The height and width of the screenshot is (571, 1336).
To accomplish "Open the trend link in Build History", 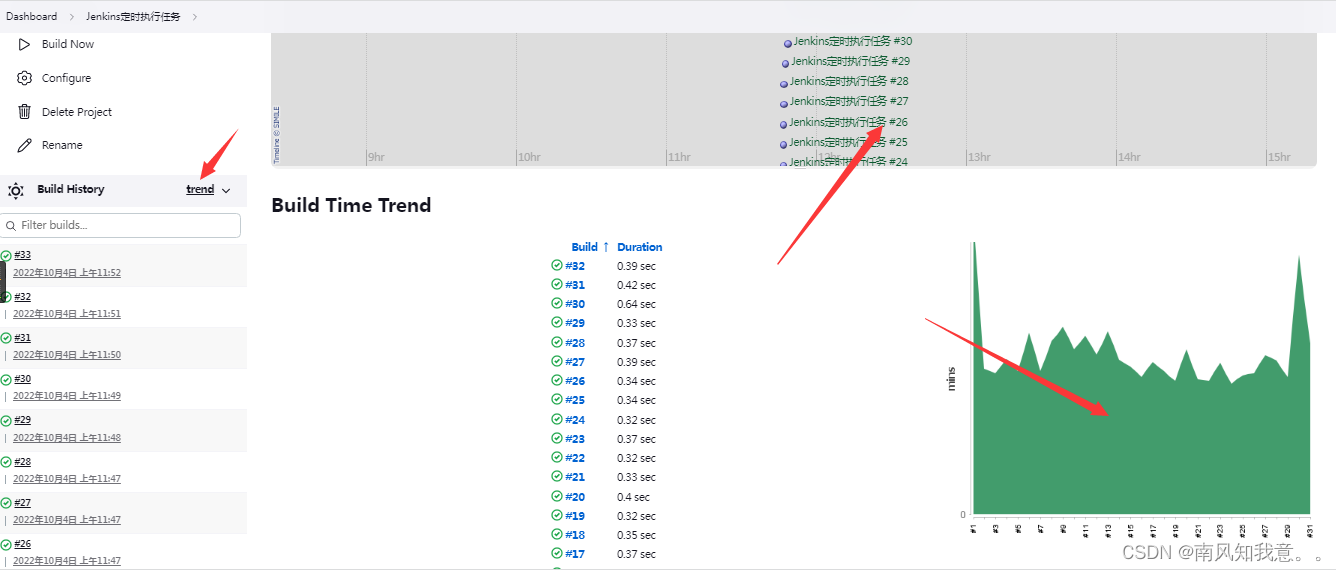I will 200,189.
